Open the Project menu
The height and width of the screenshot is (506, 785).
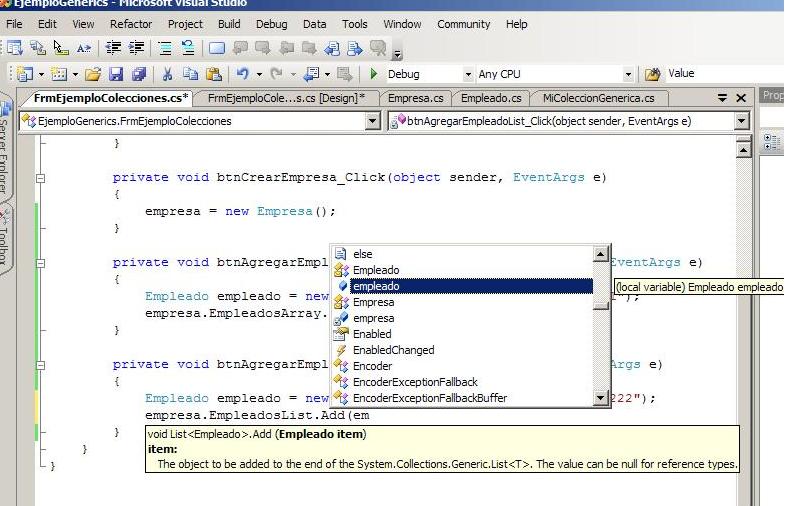point(185,24)
